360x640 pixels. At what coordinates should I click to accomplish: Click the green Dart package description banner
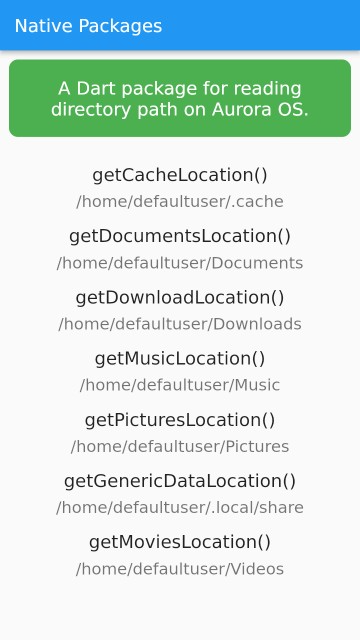[180, 98]
